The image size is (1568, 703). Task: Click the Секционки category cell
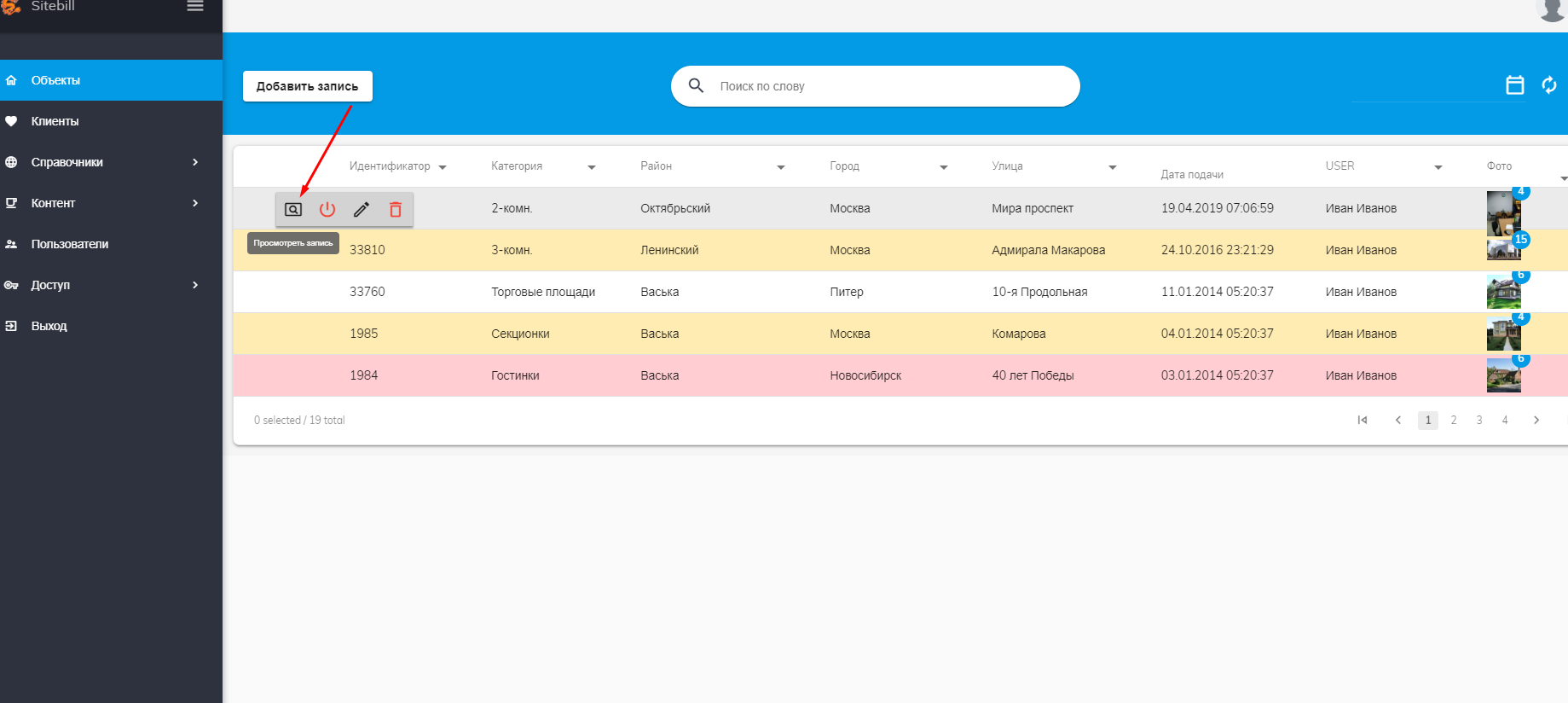[520, 334]
